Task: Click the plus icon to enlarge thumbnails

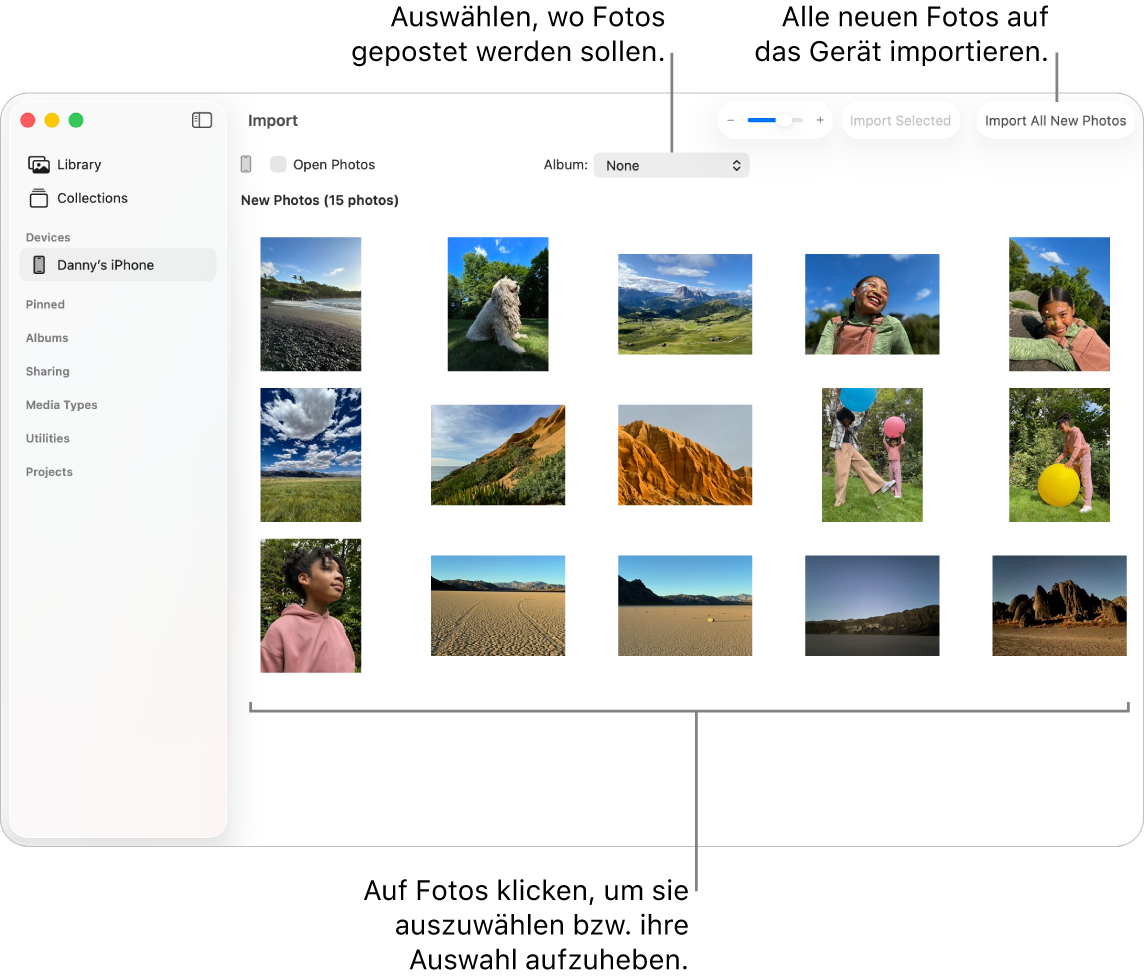Action: click(819, 120)
